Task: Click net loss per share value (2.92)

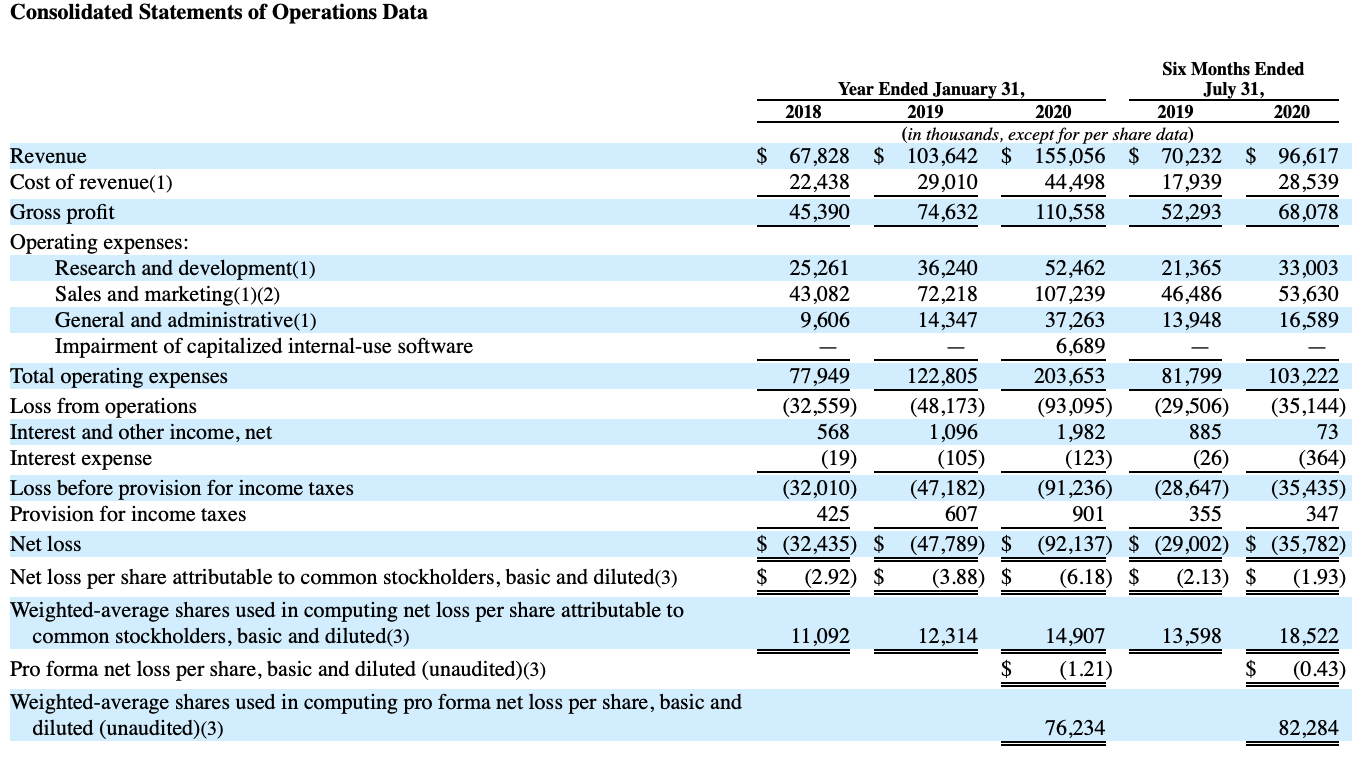Action: [x=830, y=577]
